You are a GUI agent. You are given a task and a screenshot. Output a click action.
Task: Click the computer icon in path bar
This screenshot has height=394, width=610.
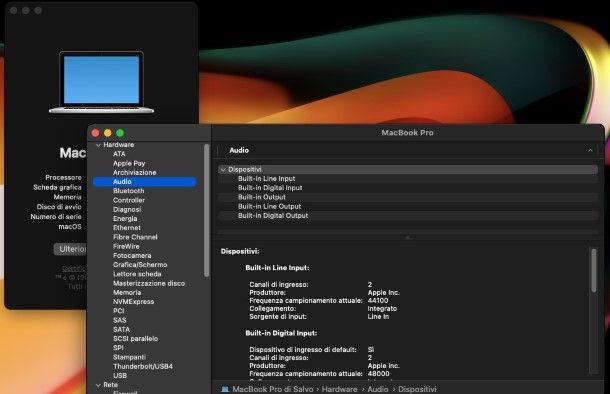225,389
